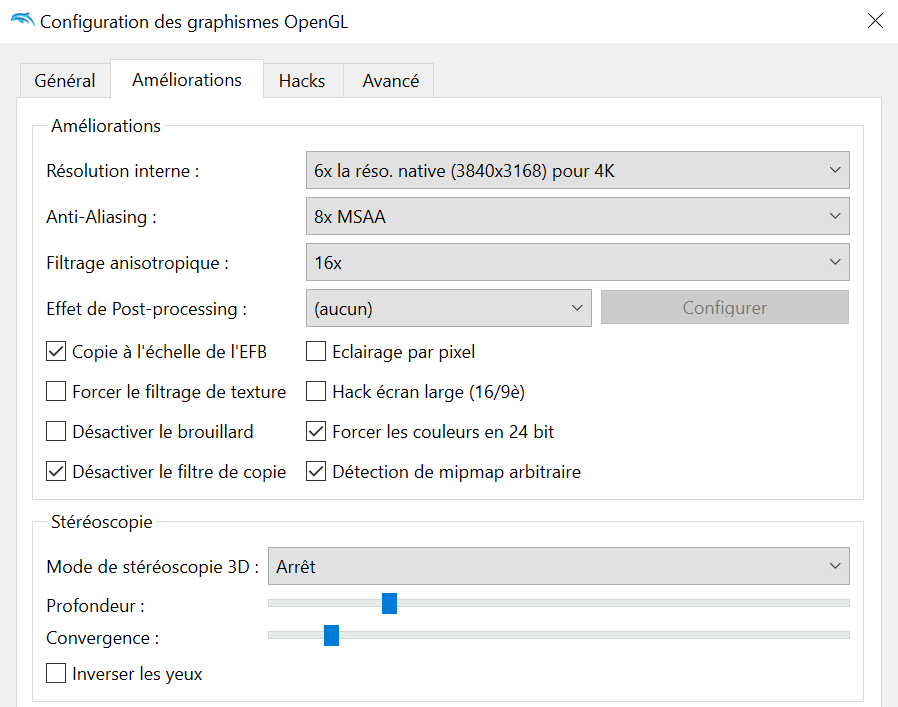
Task: Disable Forcer les couleurs en 24 bit
Action: tap(316, 432)
